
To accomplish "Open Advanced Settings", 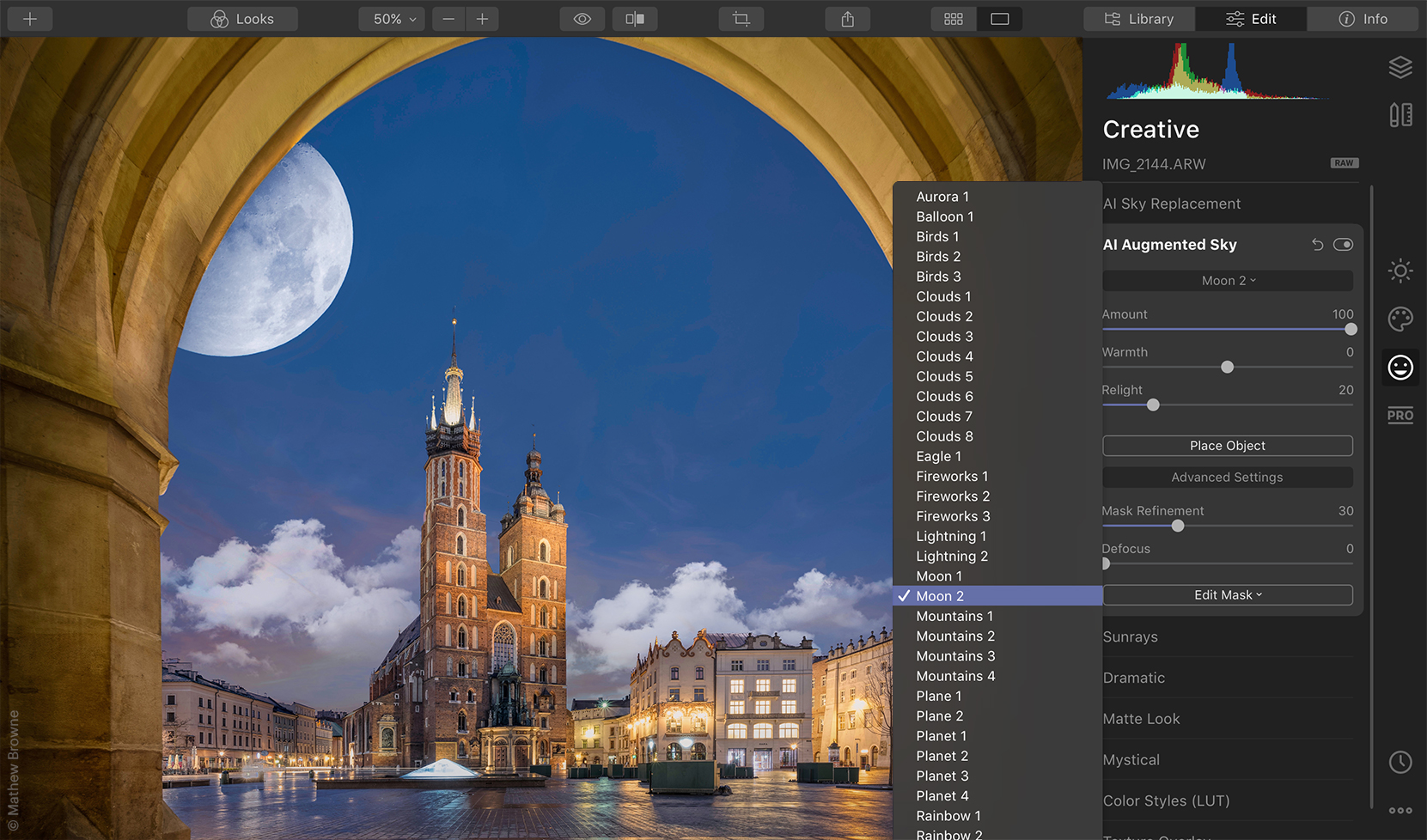I will [x=1228, y=477].
